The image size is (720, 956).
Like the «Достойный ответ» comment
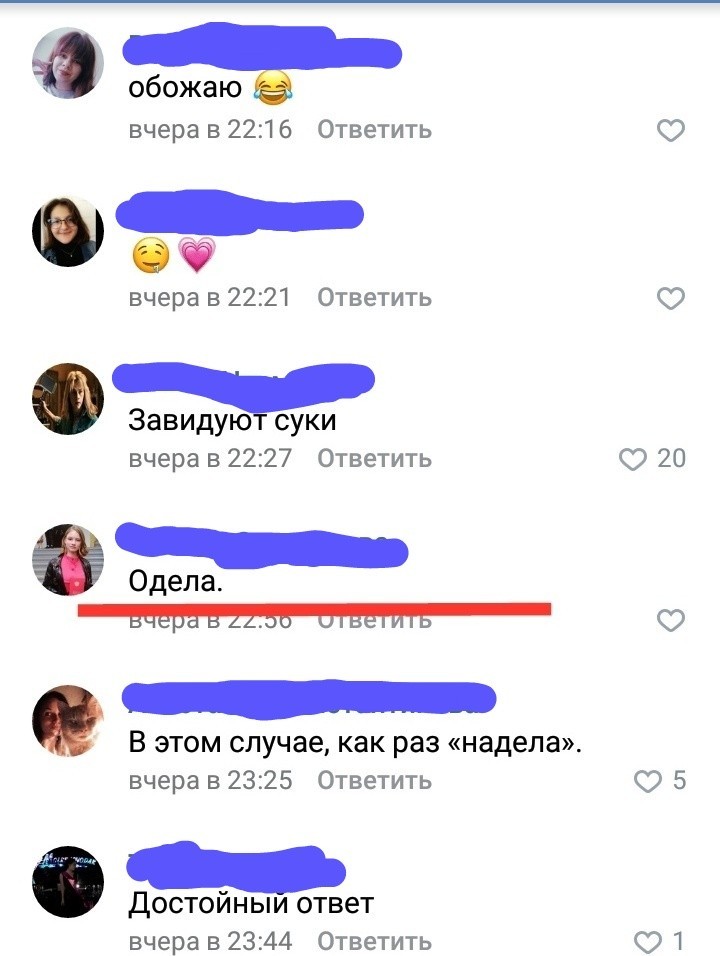coord(647,941)
